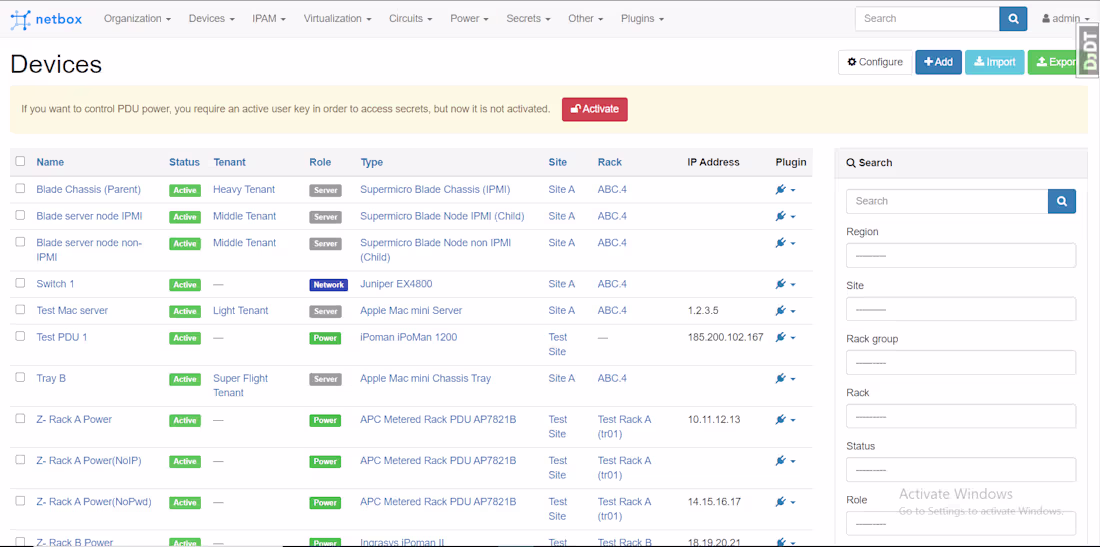Open plug icon for Blade server node non-IPMI
Screen dimensions: 1100x547
click(x=785, y=243)
